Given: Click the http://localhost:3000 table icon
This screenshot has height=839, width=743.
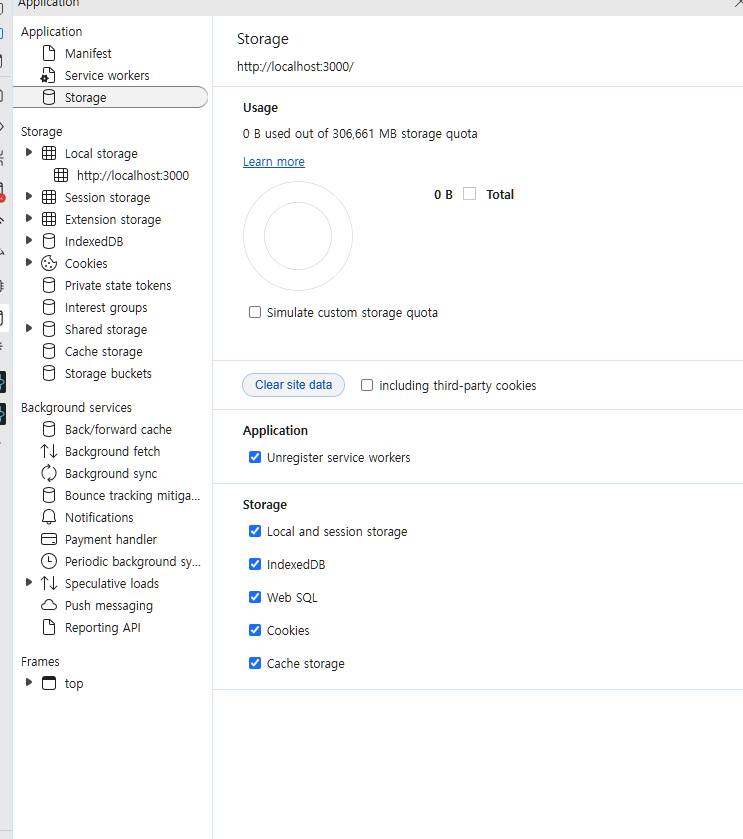Looking at the screenshot, I should point(61,175).
